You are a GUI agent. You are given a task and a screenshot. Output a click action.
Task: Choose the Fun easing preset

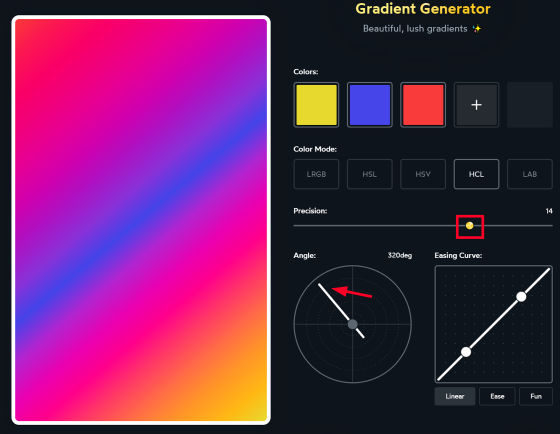click(536, 396)
